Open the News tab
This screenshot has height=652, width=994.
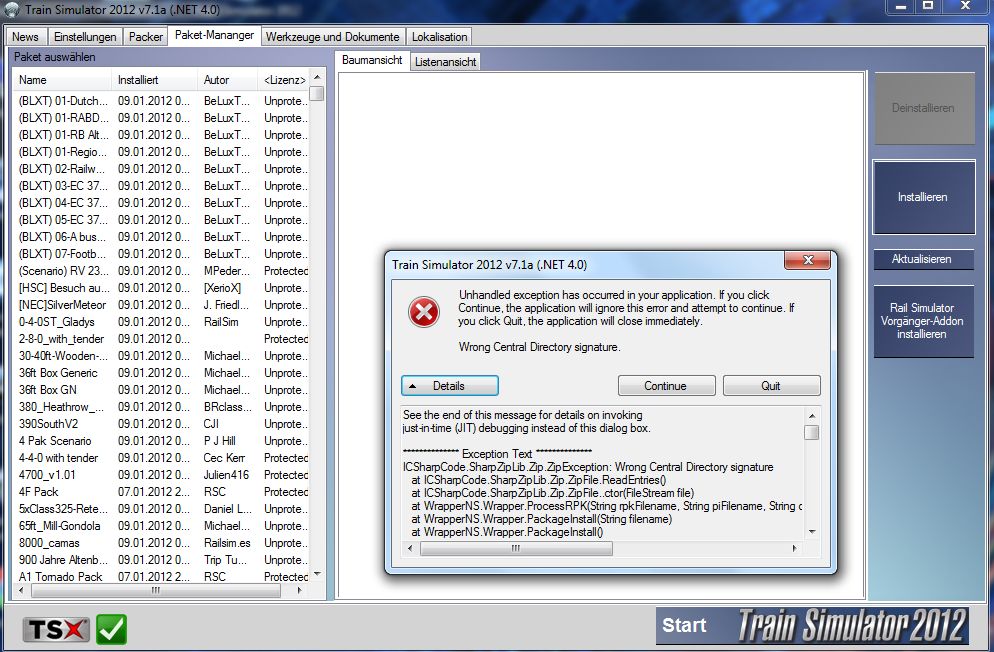click(25, 37)
